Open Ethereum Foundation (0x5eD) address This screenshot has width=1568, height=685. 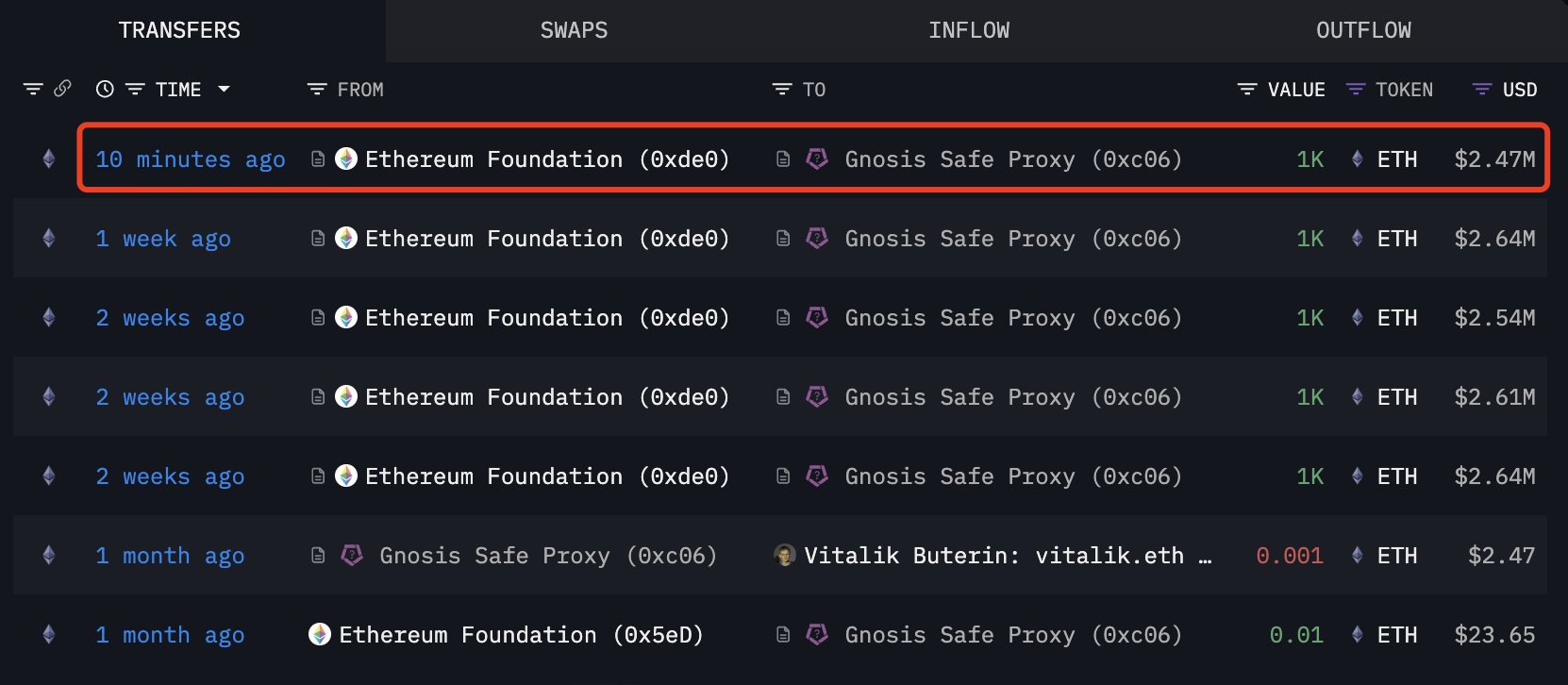[x=521, y=635]
